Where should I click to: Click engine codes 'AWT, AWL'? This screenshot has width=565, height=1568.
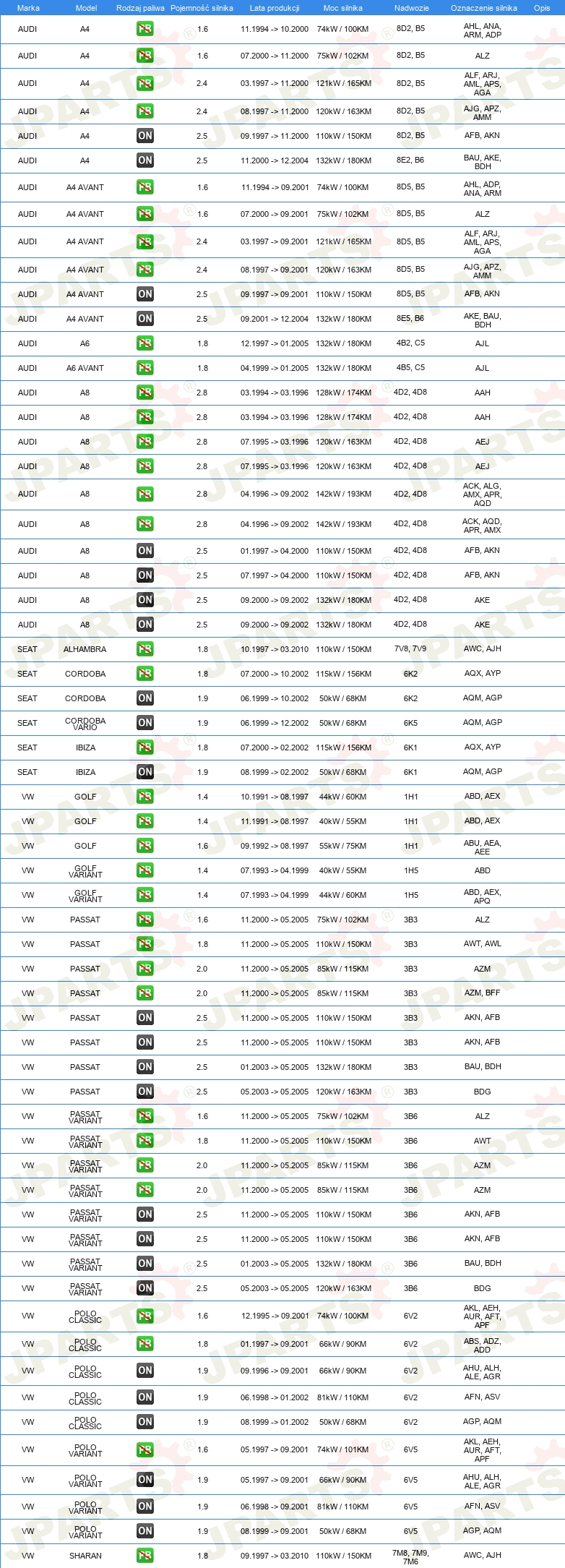pyautogui.click(x=482, y=943)
